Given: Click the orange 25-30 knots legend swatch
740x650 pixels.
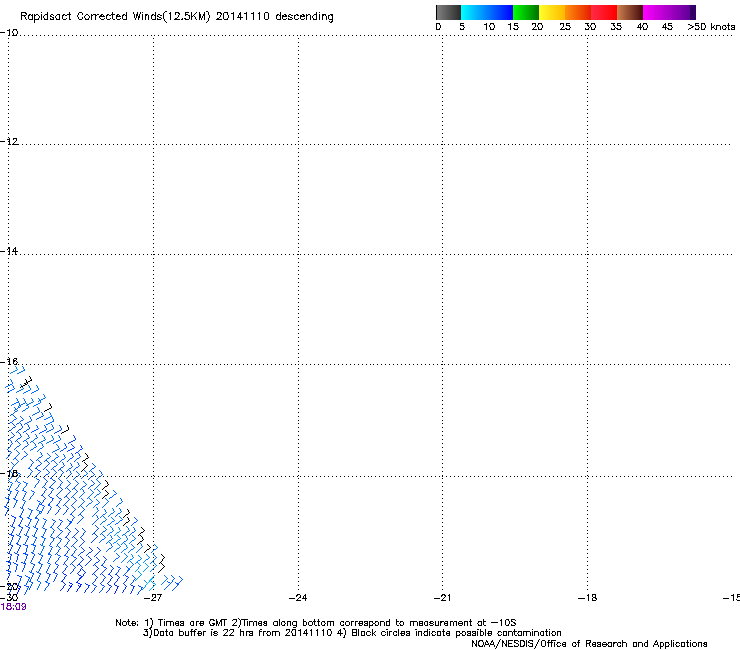Looking at the screenshot, I should pos(578,12).
